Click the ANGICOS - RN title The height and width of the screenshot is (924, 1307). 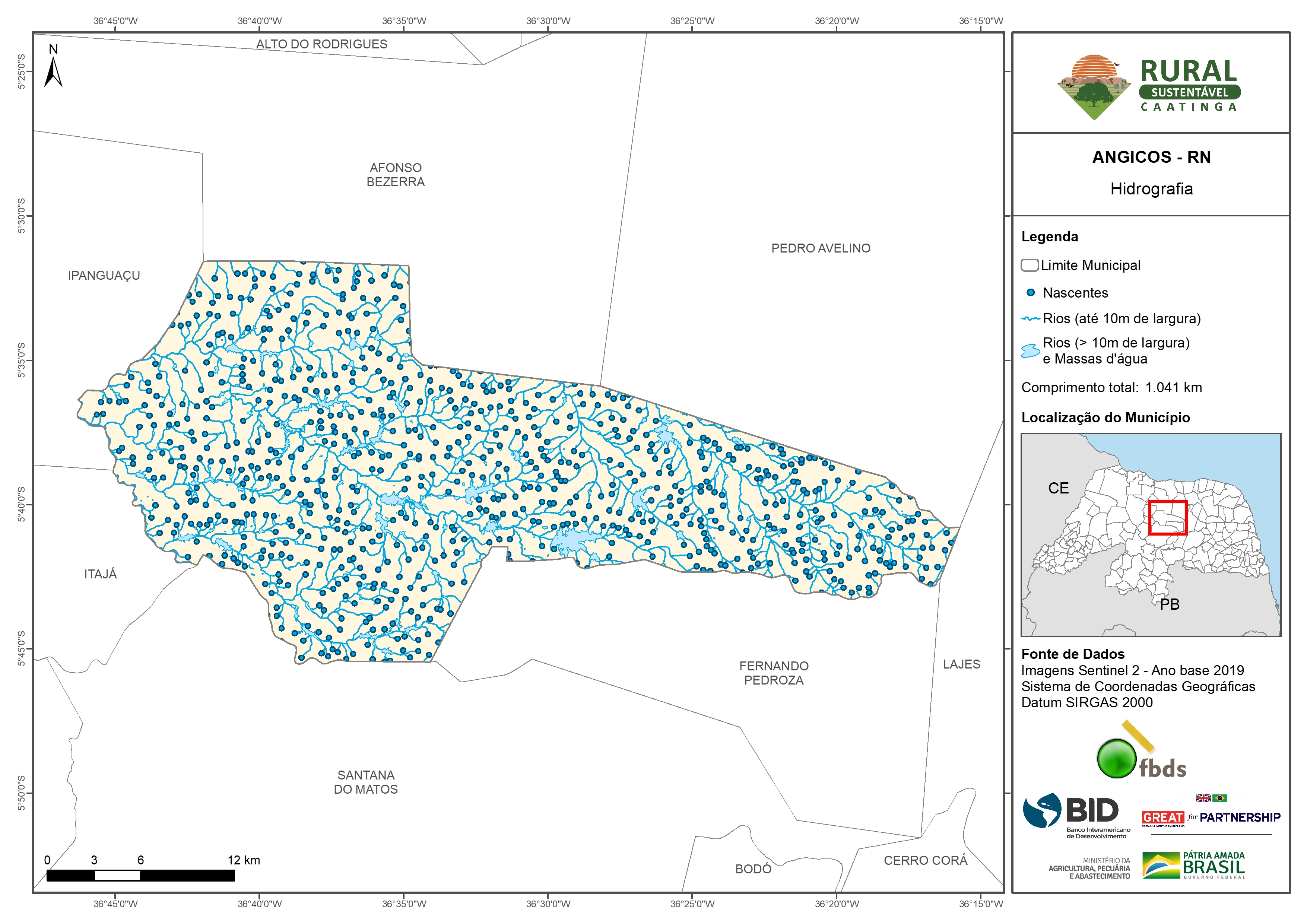click(x=1151, y=157)
